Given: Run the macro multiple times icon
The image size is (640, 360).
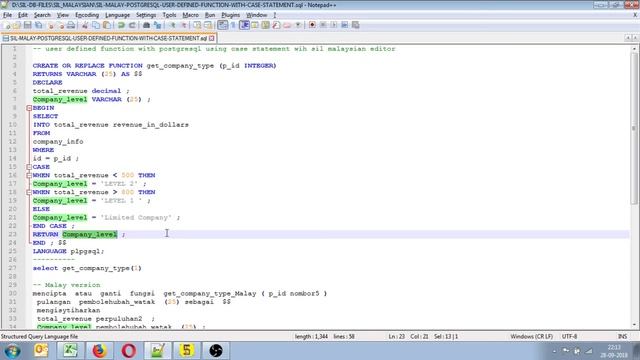Looking at the screenshot, I should 344,25.
